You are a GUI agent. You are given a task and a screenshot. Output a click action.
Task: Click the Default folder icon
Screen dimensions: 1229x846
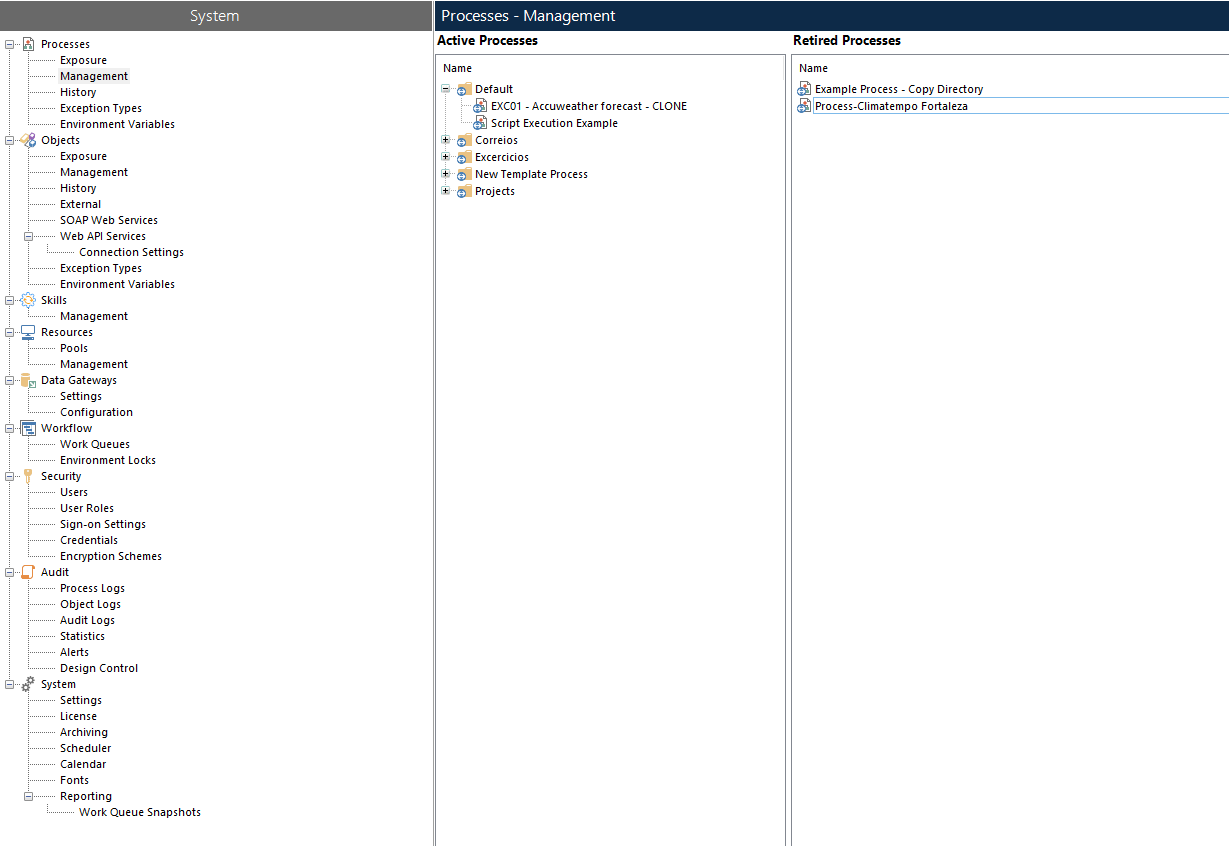click(x=463, y=89)
